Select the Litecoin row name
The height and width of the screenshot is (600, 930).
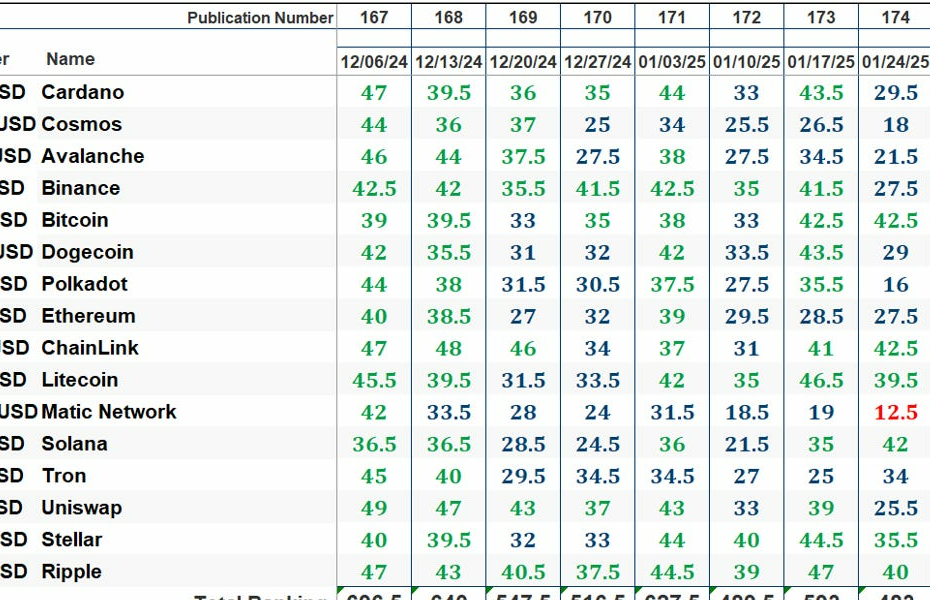coord(79,380)
